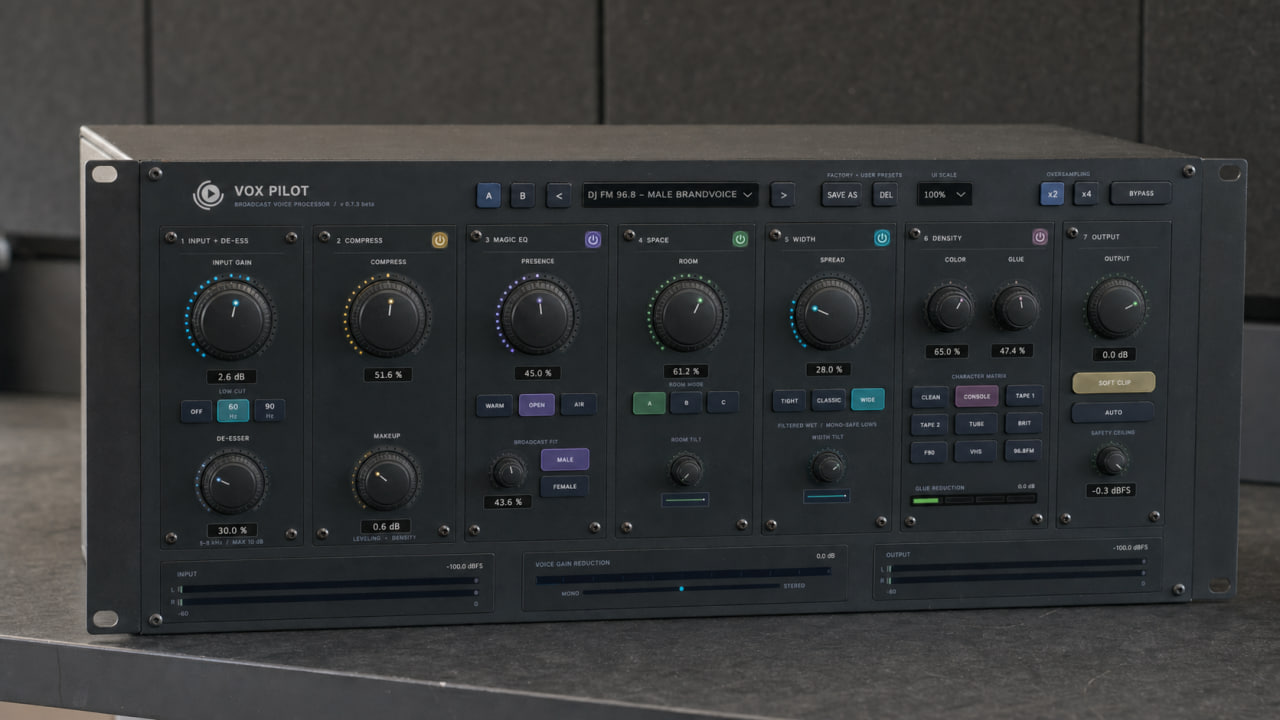Viewport: 1280px width, 720px height.
Task: Open the UI Scale 100% dropdown
Action: coord(944,194)
